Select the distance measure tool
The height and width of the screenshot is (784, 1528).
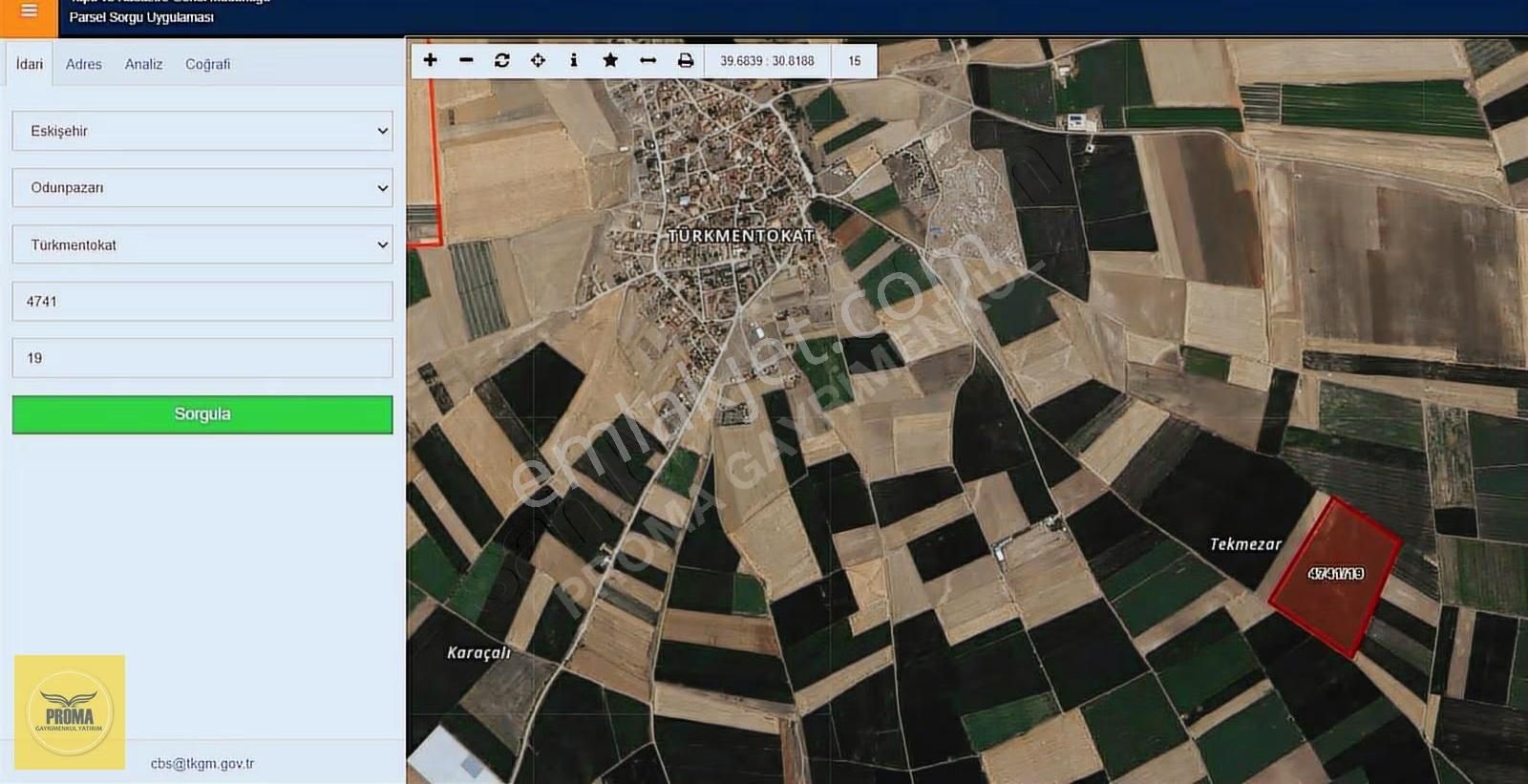(647, 60)
